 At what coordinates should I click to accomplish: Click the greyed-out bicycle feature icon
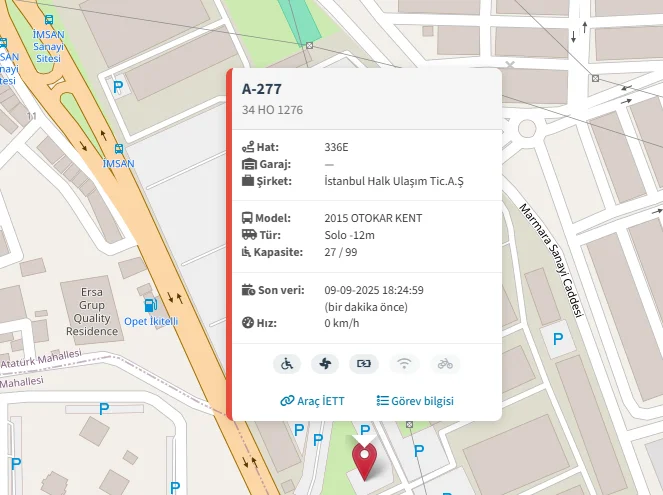click(x=444, y=364)
